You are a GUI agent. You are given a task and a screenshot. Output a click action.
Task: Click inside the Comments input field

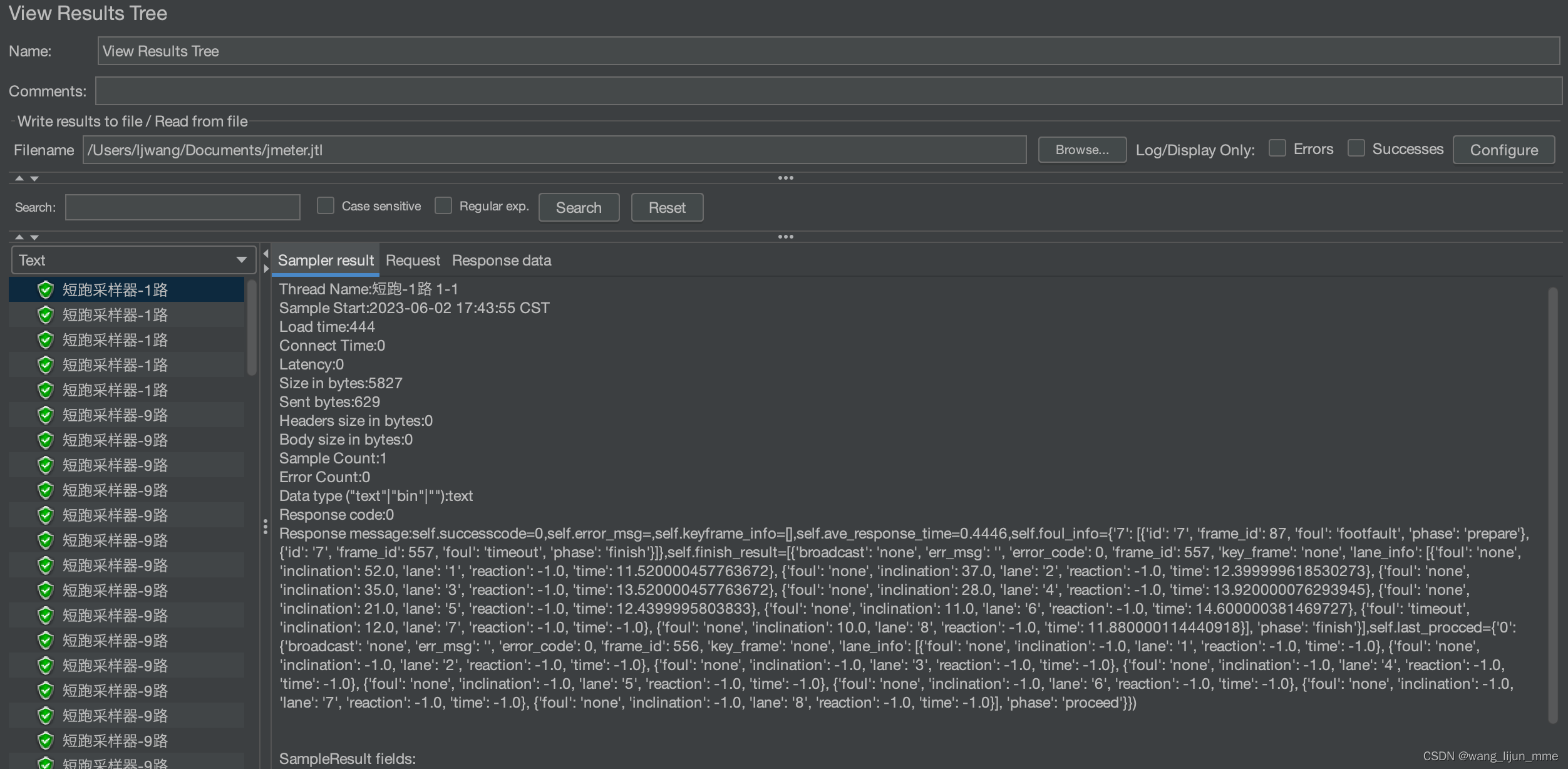(751, 90)
